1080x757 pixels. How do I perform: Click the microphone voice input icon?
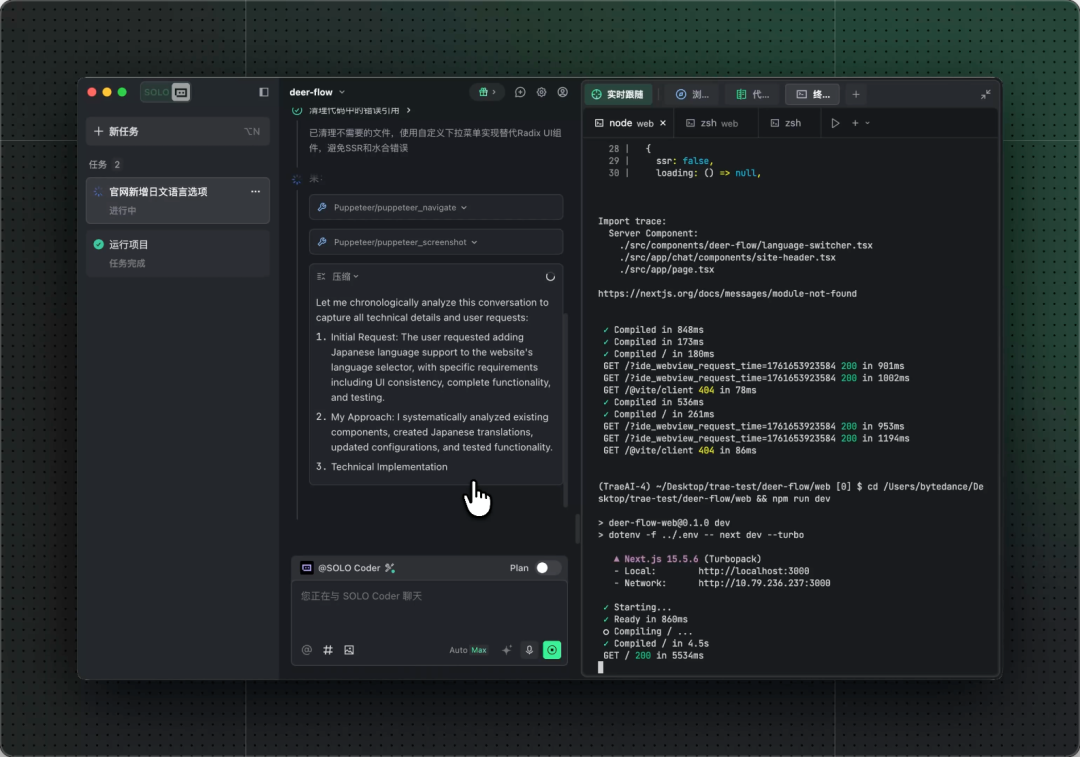(x=529, y=650)
